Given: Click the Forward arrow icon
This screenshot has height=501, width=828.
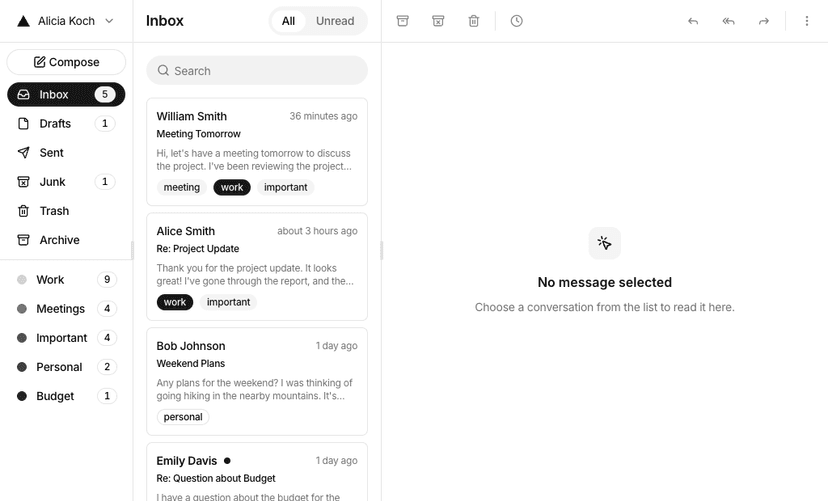Looking at the screenshot, I should (764, 21).
